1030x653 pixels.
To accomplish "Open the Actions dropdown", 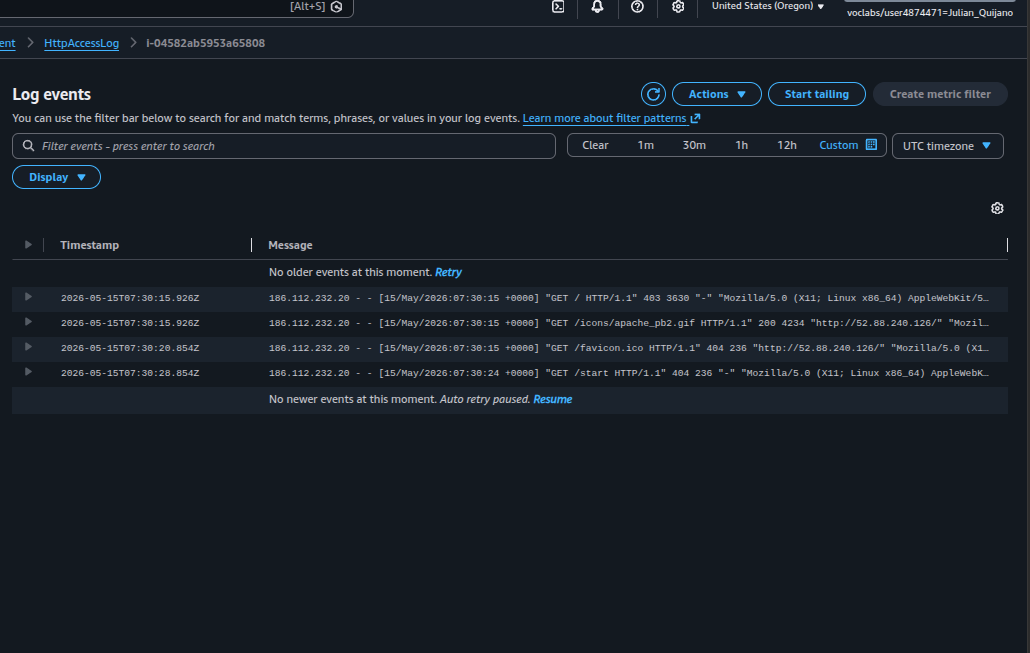I will [x=717, y=94].
